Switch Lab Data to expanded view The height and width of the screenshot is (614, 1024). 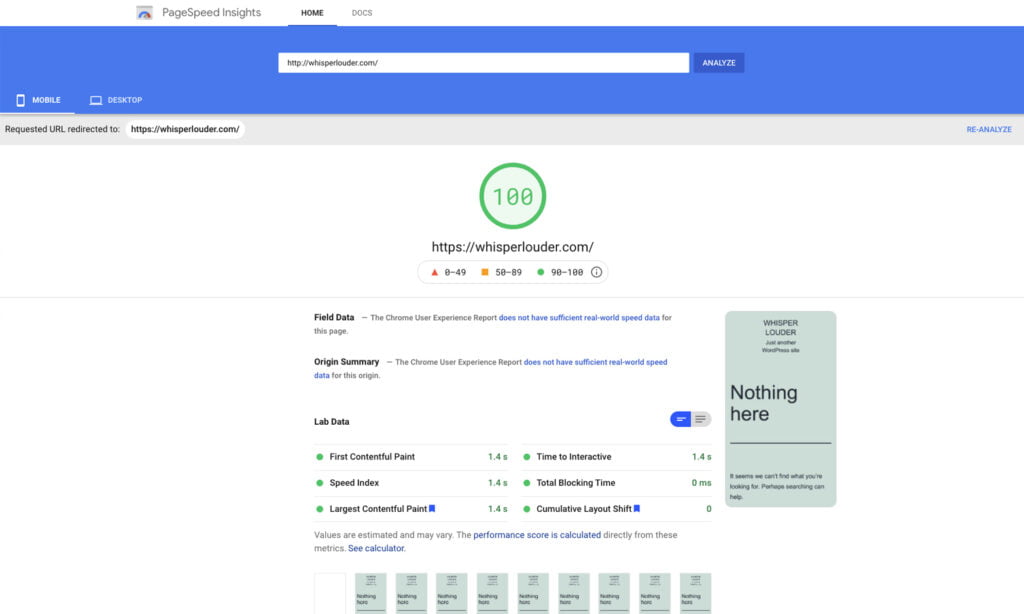point(701,419)
